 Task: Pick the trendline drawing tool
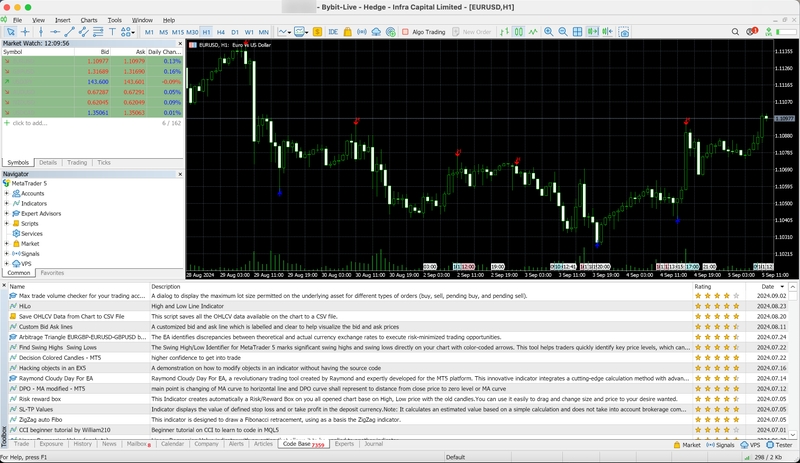[69, 32]
